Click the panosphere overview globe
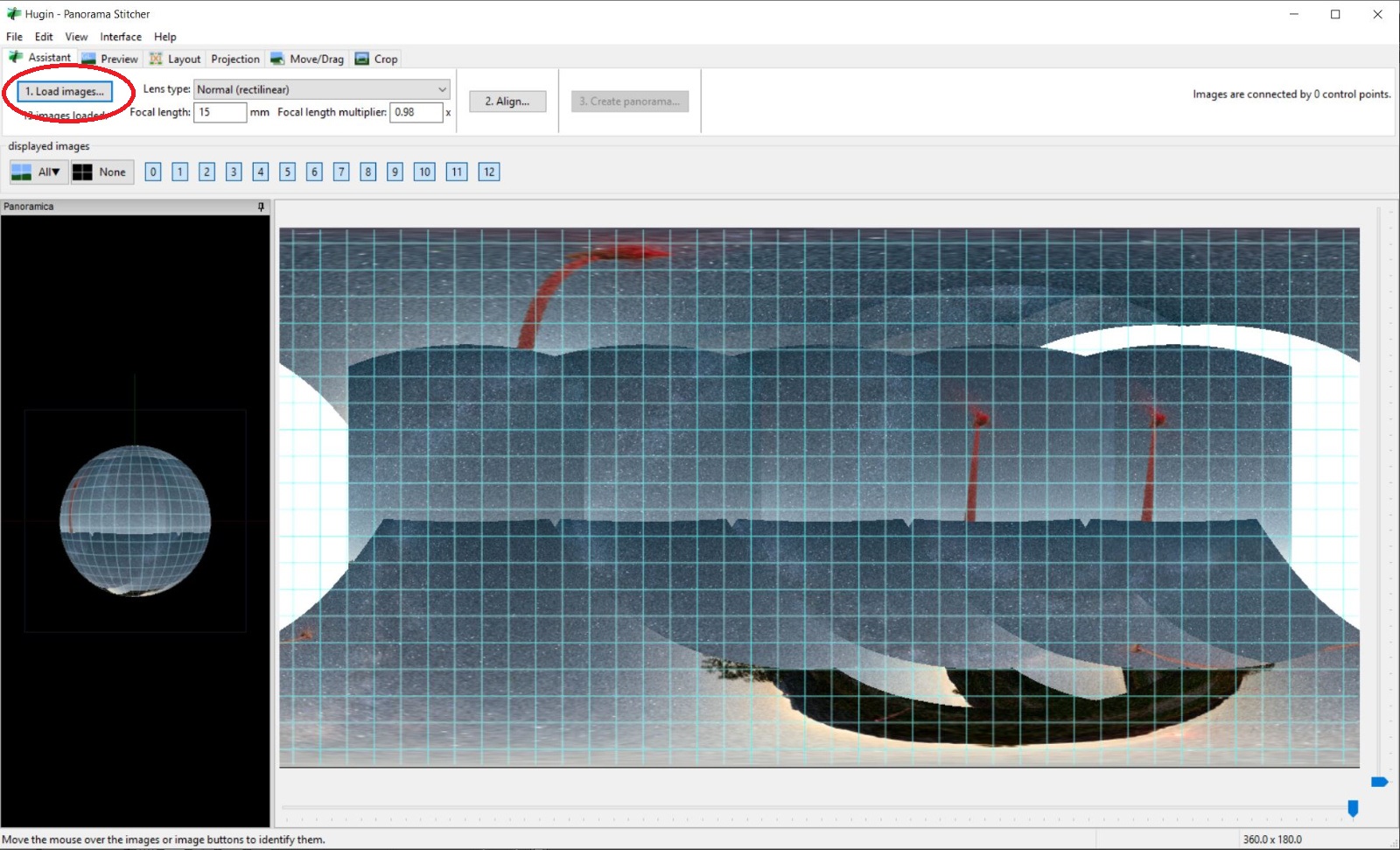The width and height of the screenshot is (1400, 850). [x=135, y=520]
